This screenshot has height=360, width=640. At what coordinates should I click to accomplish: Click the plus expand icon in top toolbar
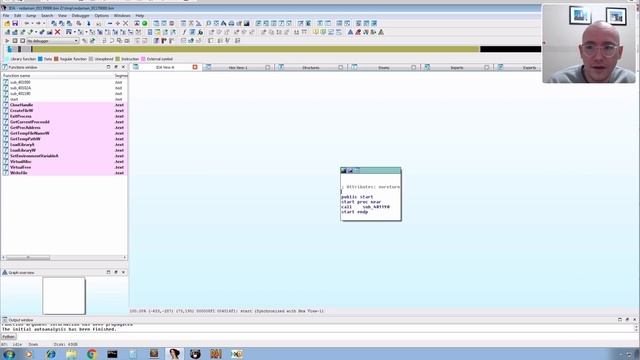[118, 24]
